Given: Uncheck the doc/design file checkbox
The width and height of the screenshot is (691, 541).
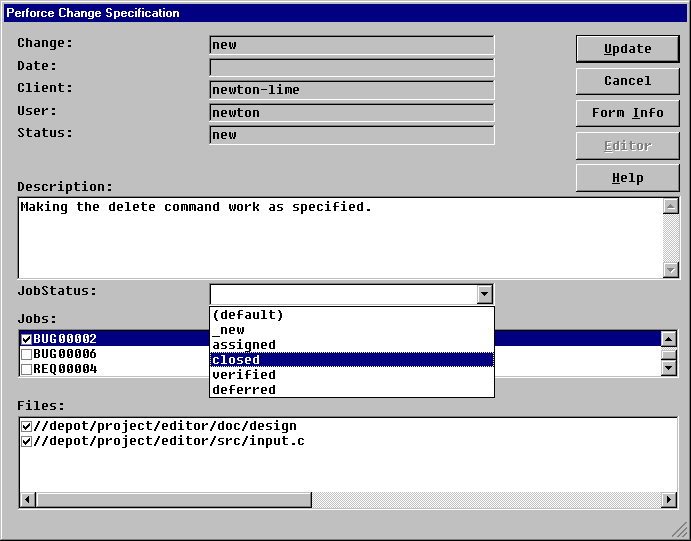Looking at the screenshot, I should click(x=27, y=426).
